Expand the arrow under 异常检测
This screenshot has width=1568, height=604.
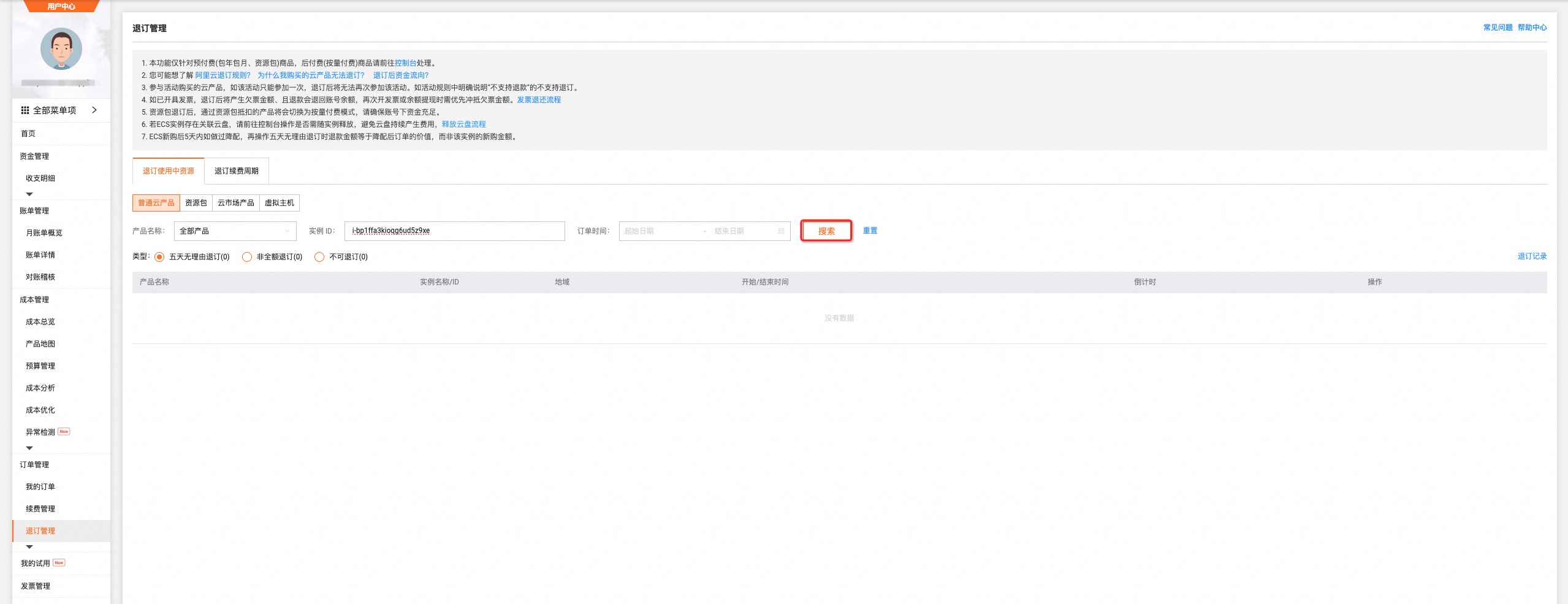pos(29,448)
